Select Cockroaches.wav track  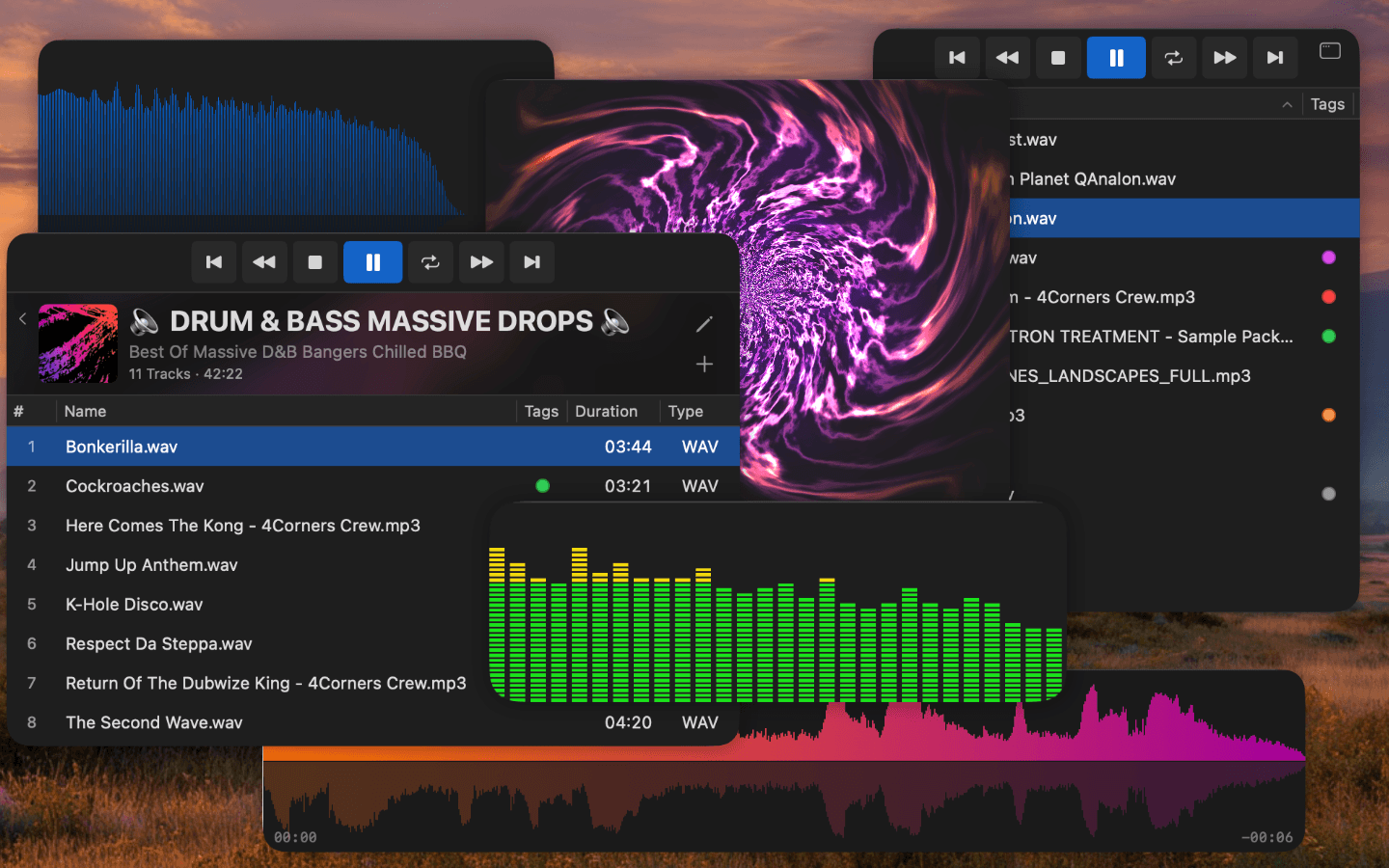point(373,486)
